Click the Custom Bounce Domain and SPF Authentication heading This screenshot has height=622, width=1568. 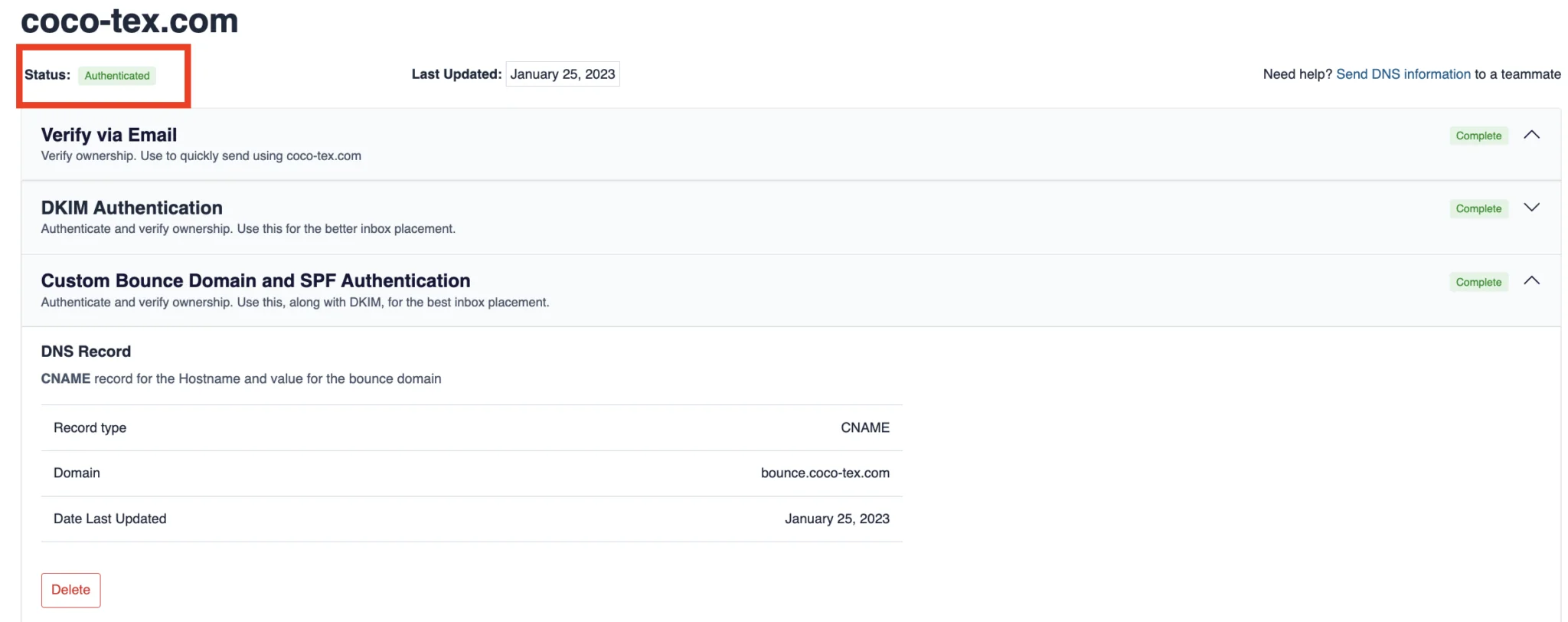(256, 280)
